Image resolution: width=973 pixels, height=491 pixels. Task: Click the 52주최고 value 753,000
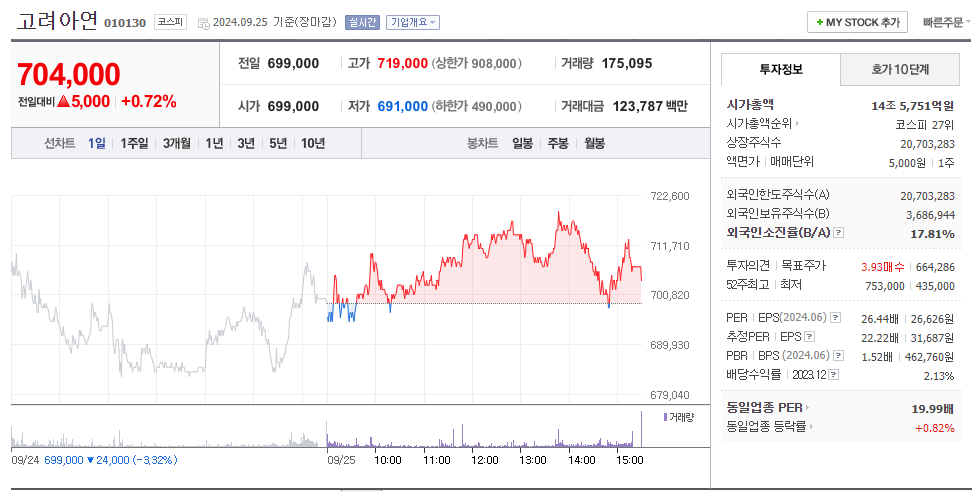coord(885,286)
